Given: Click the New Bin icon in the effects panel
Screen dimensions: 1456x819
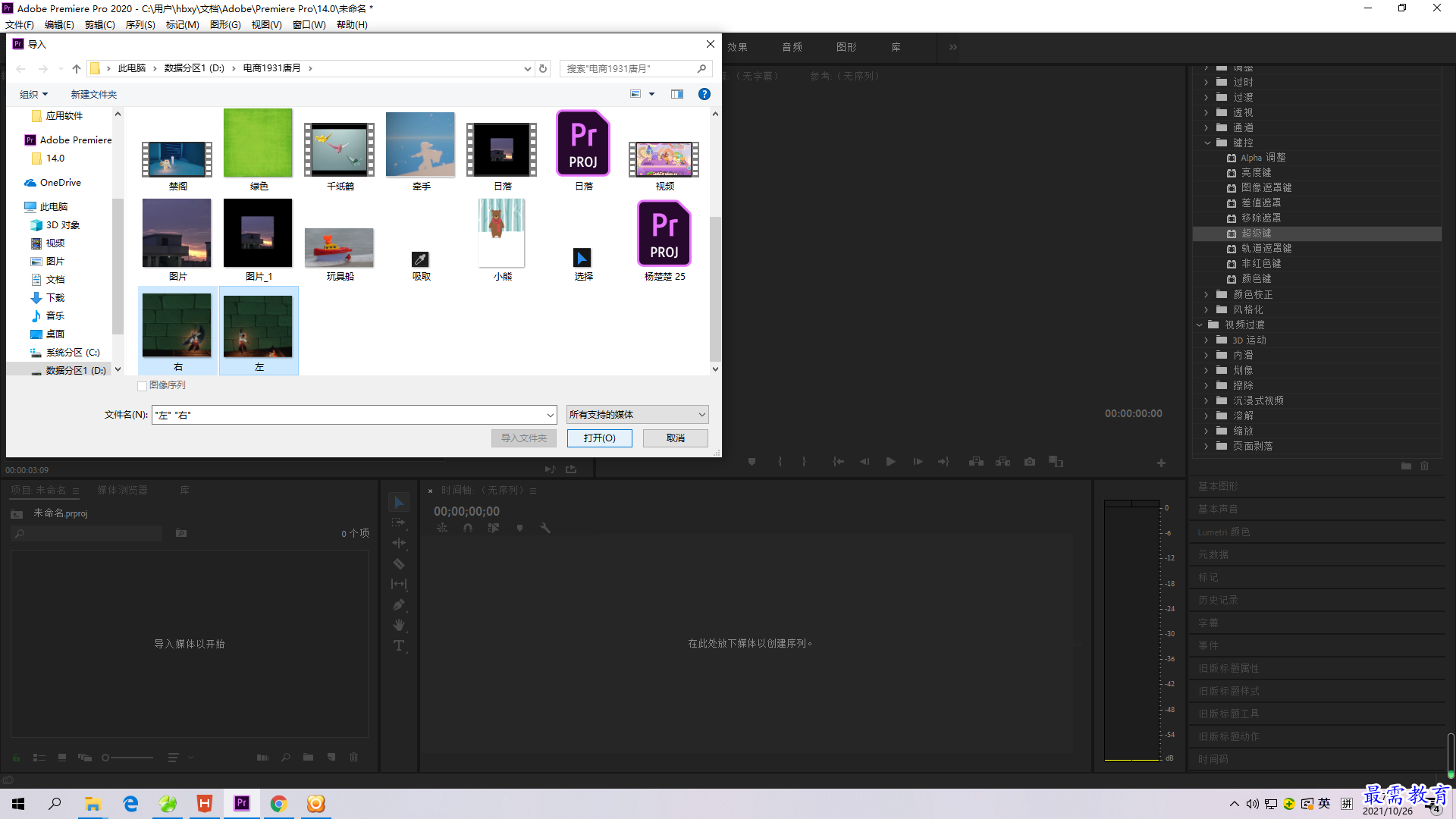Looking at the screenshot, I should [1406, 466].
